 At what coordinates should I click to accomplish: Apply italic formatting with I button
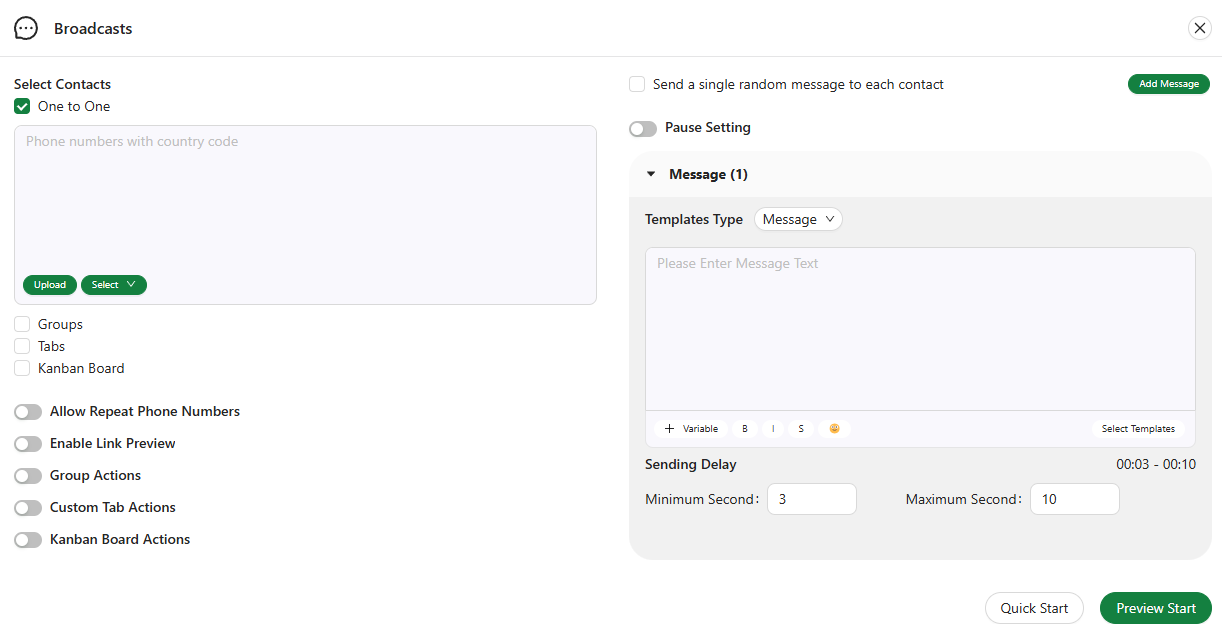point(772,429)
